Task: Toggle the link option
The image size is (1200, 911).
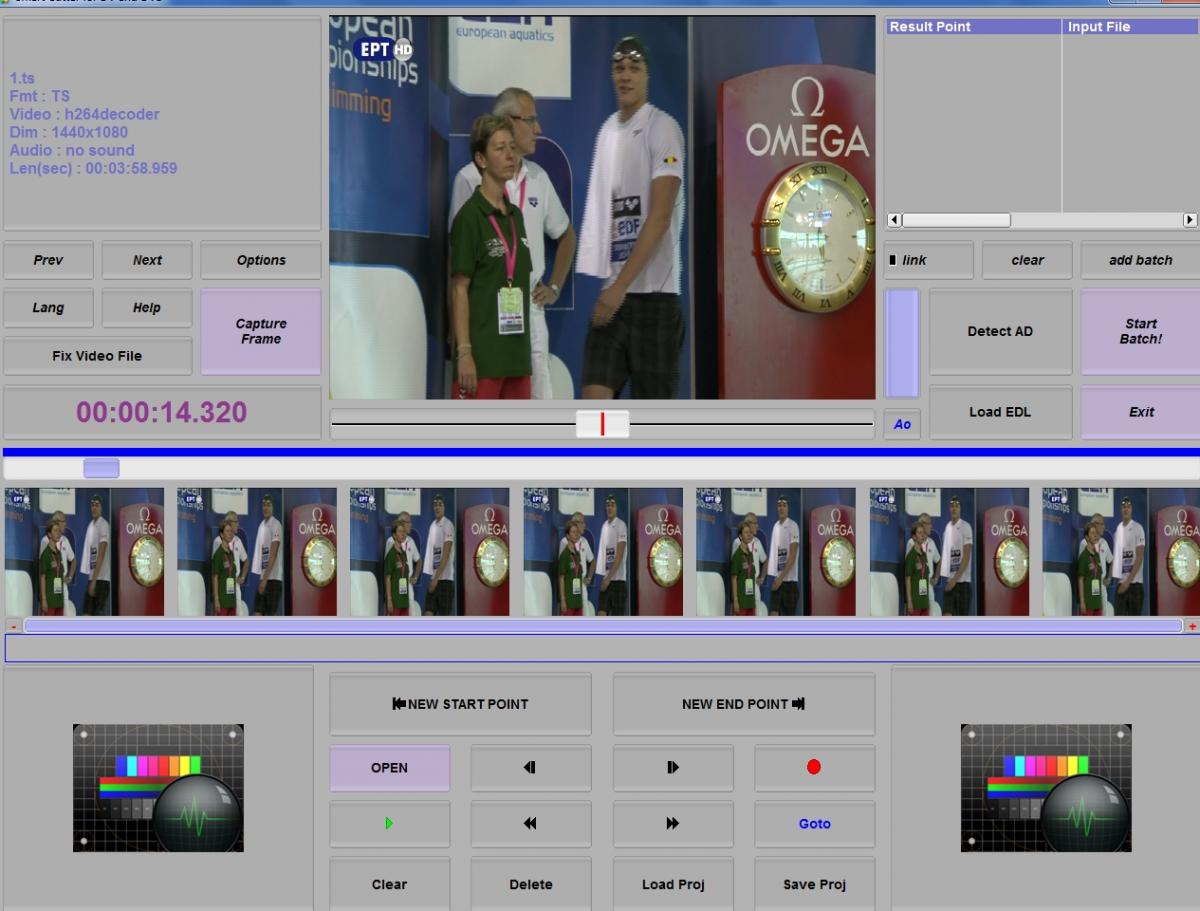Action: pos(928,260)
